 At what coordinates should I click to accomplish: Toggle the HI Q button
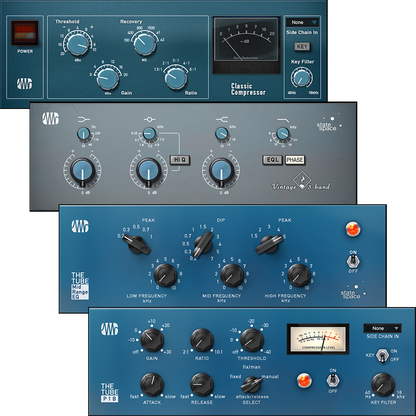180,160
